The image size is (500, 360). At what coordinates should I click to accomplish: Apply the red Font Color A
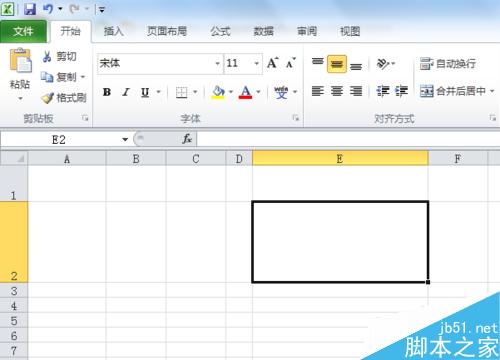[x=246, y=92]
